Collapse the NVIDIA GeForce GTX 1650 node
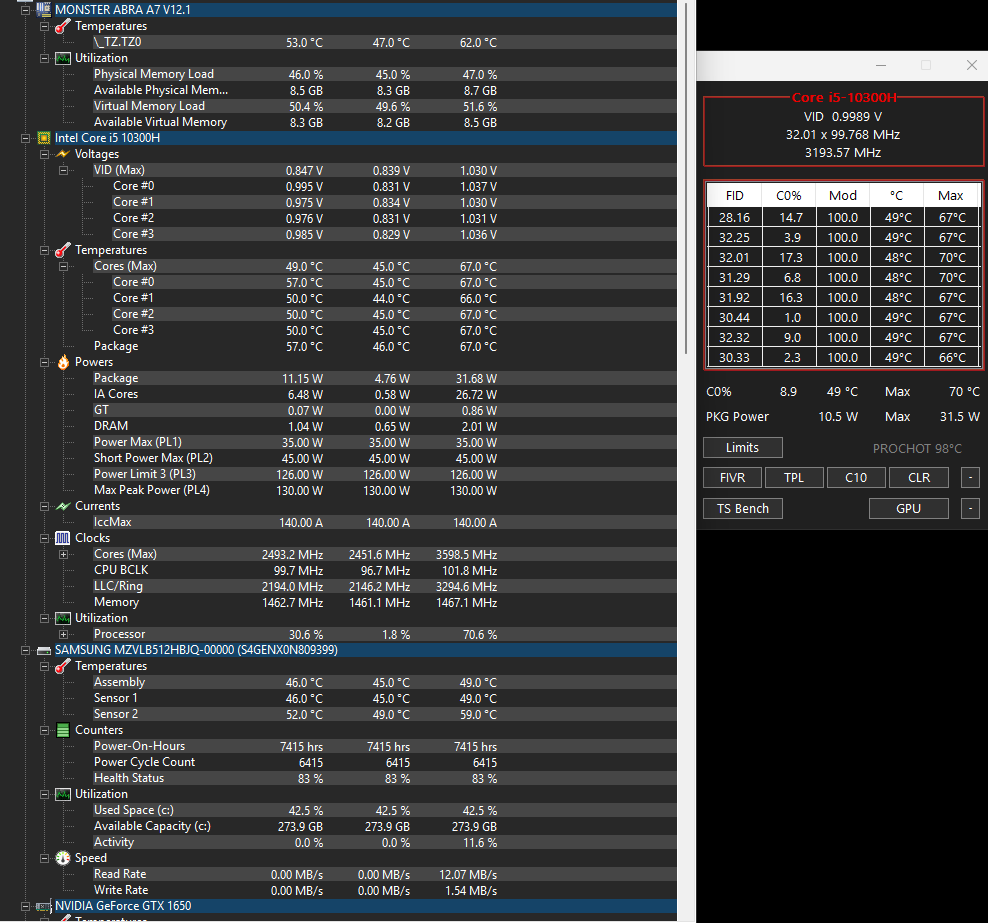The height and width of the screenshot is (923, 988). click(25, 907)
